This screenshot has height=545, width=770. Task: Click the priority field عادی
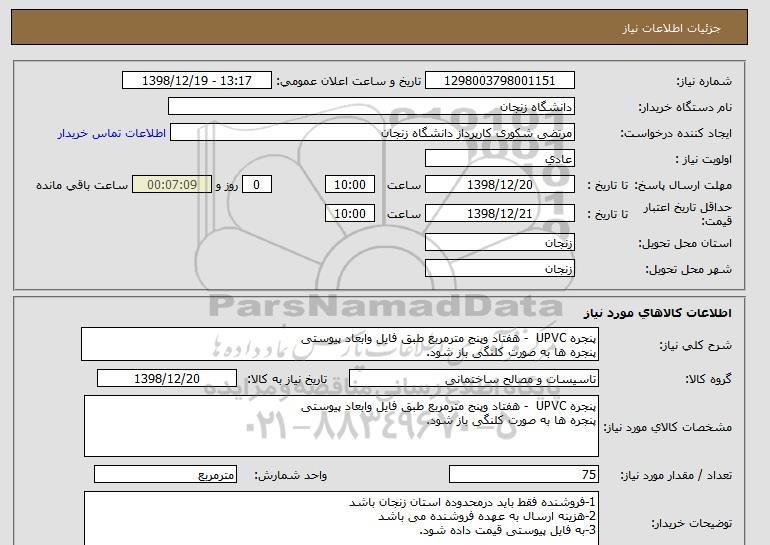(499, 159)
